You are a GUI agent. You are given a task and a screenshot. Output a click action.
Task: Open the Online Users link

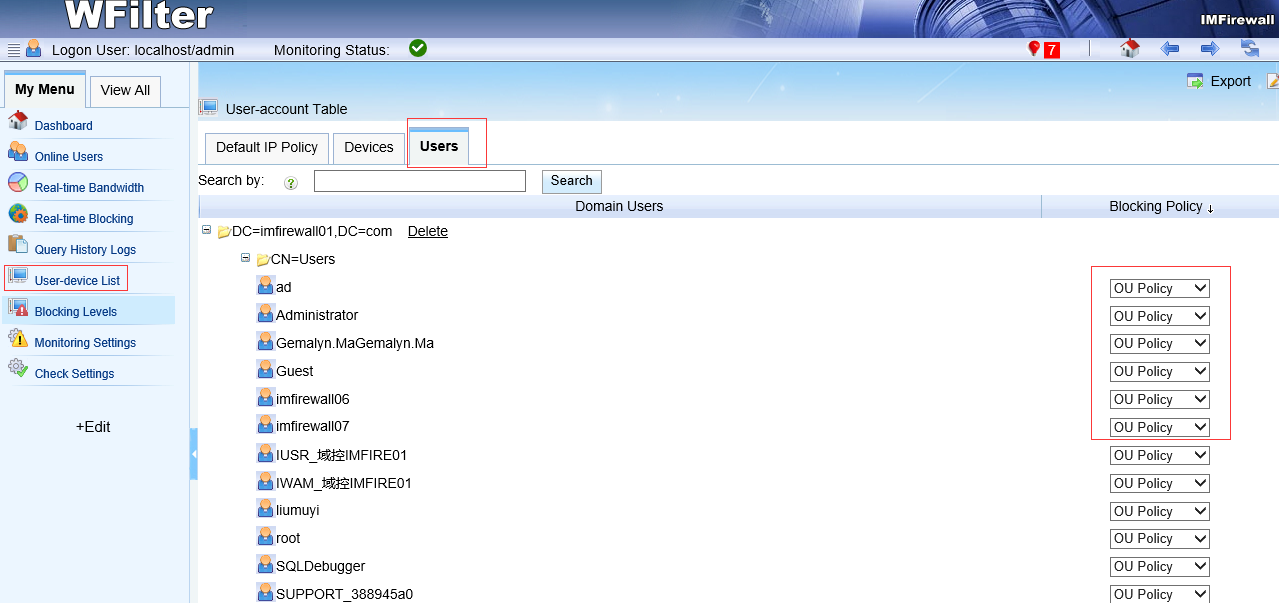(69, 157)
